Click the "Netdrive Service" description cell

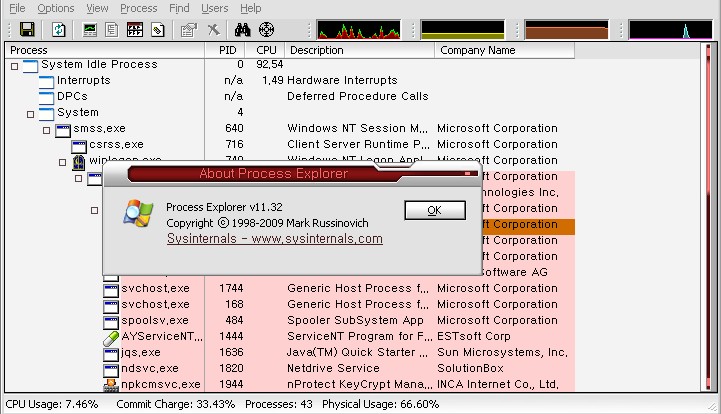(x=333, y=368)
